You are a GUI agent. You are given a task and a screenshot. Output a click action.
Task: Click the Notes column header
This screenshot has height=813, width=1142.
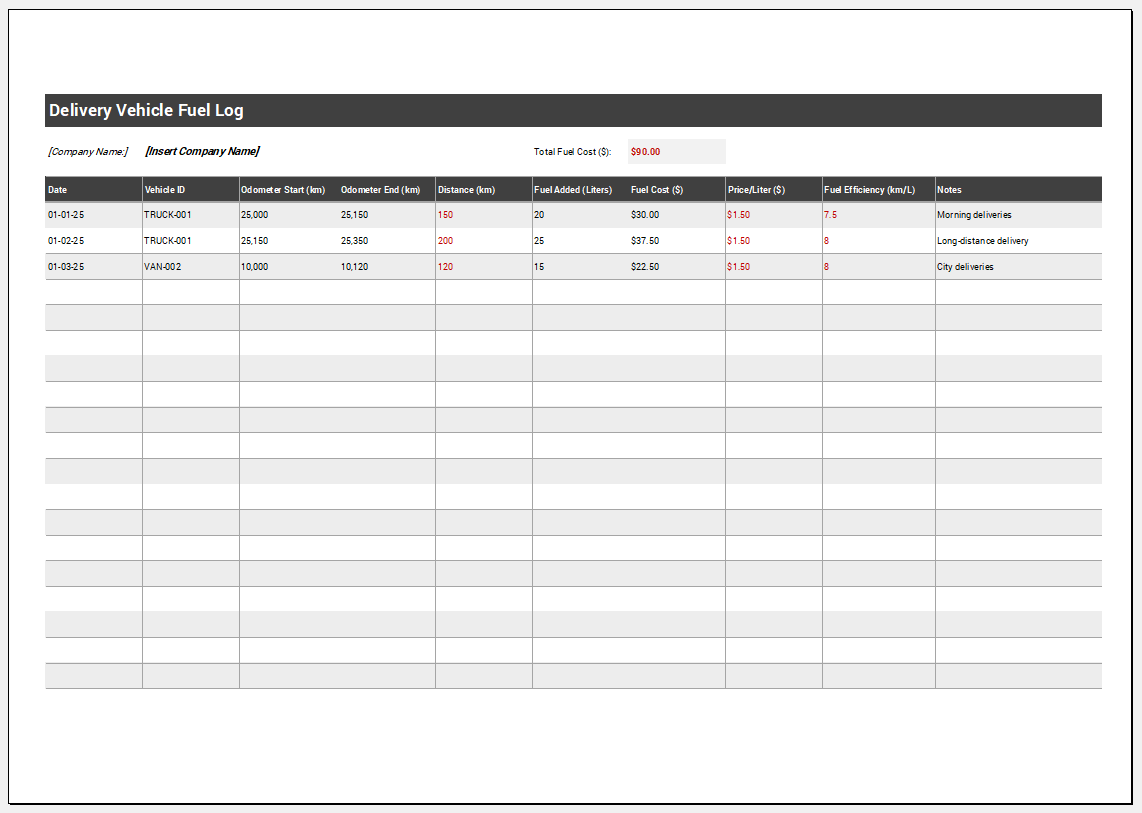click(949, 189)
